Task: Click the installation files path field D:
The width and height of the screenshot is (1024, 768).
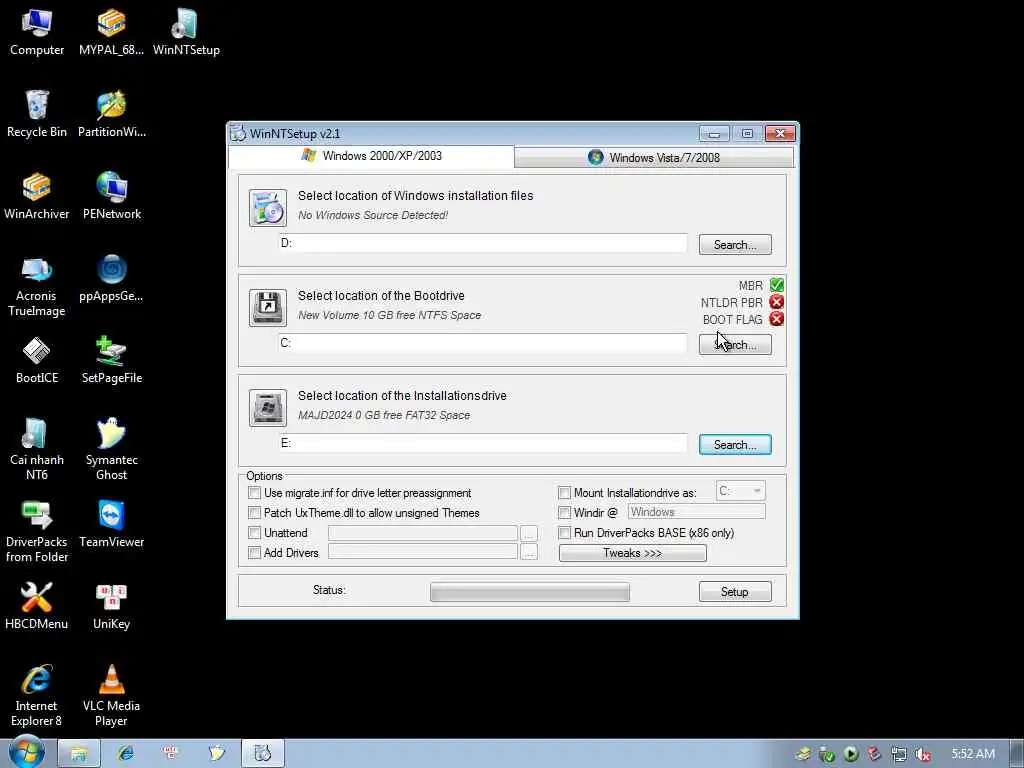Action: click(483, 243)
